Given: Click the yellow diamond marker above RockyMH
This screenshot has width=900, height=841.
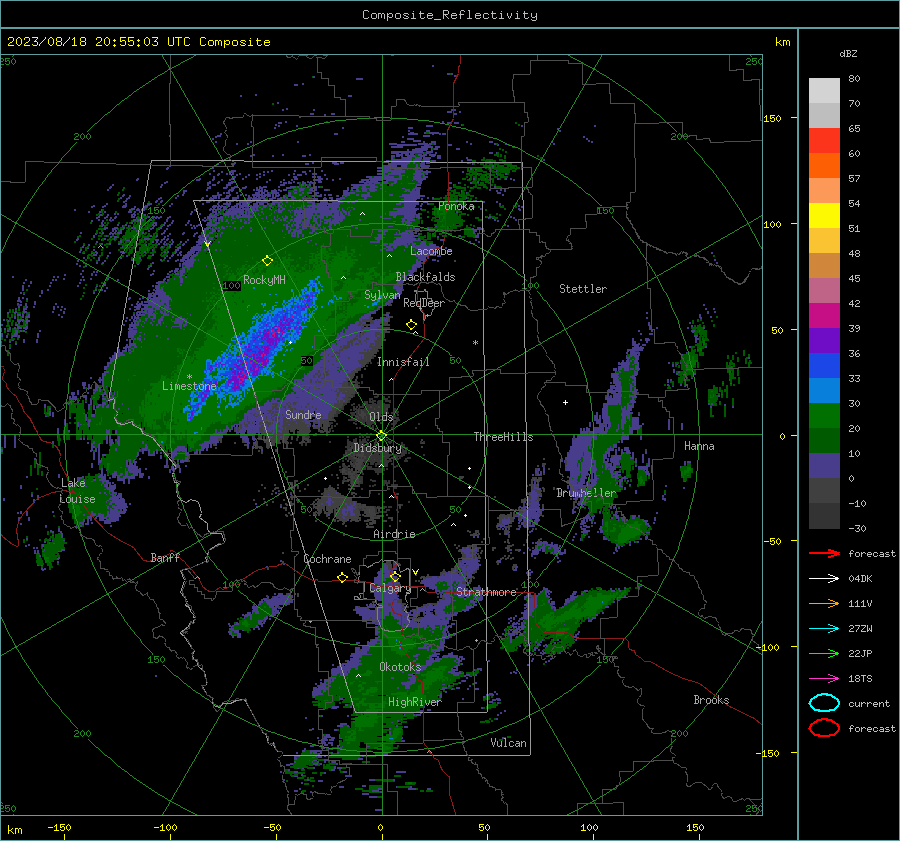Looking at the screenshot, I should tap(267, 261).
